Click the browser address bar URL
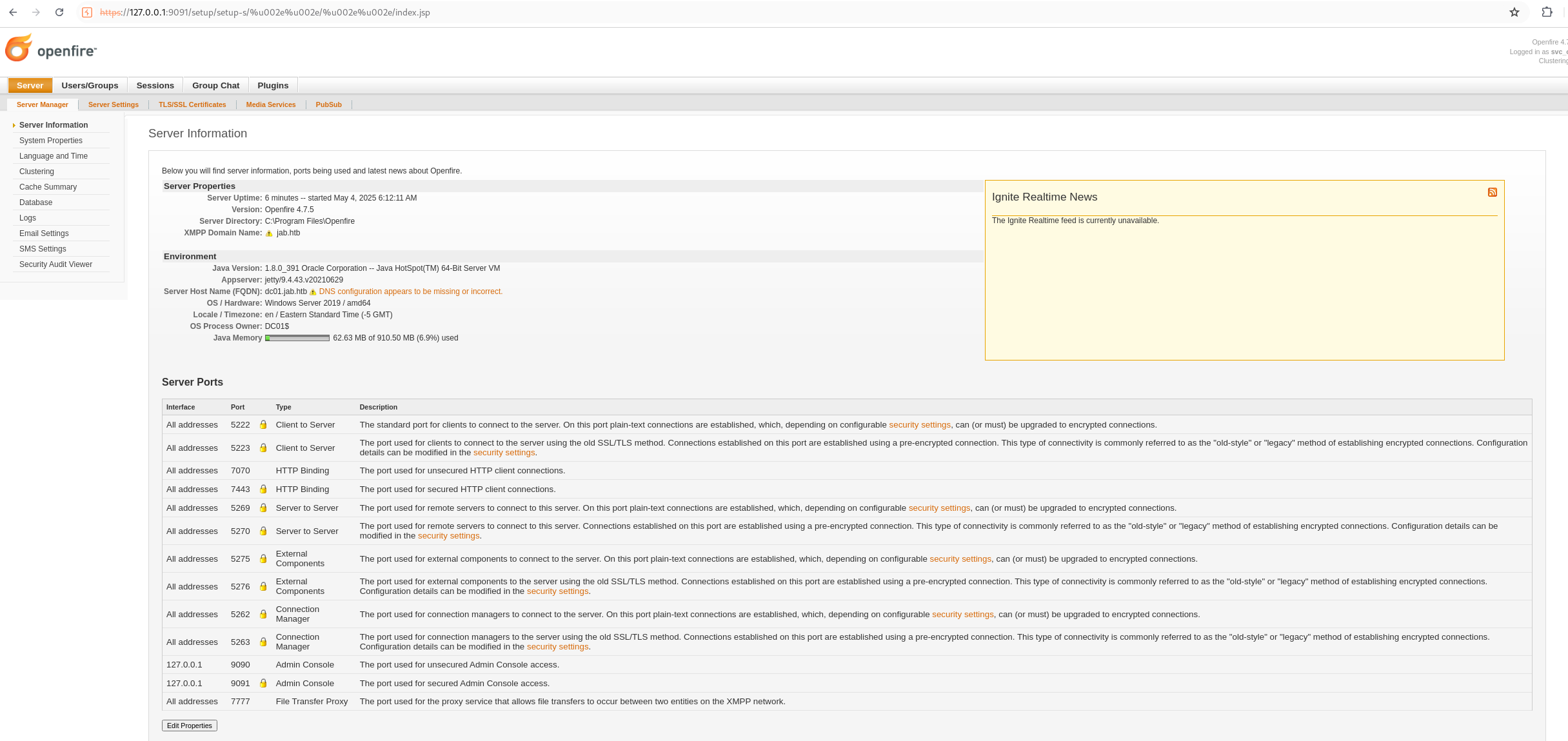 coord(264,12)
